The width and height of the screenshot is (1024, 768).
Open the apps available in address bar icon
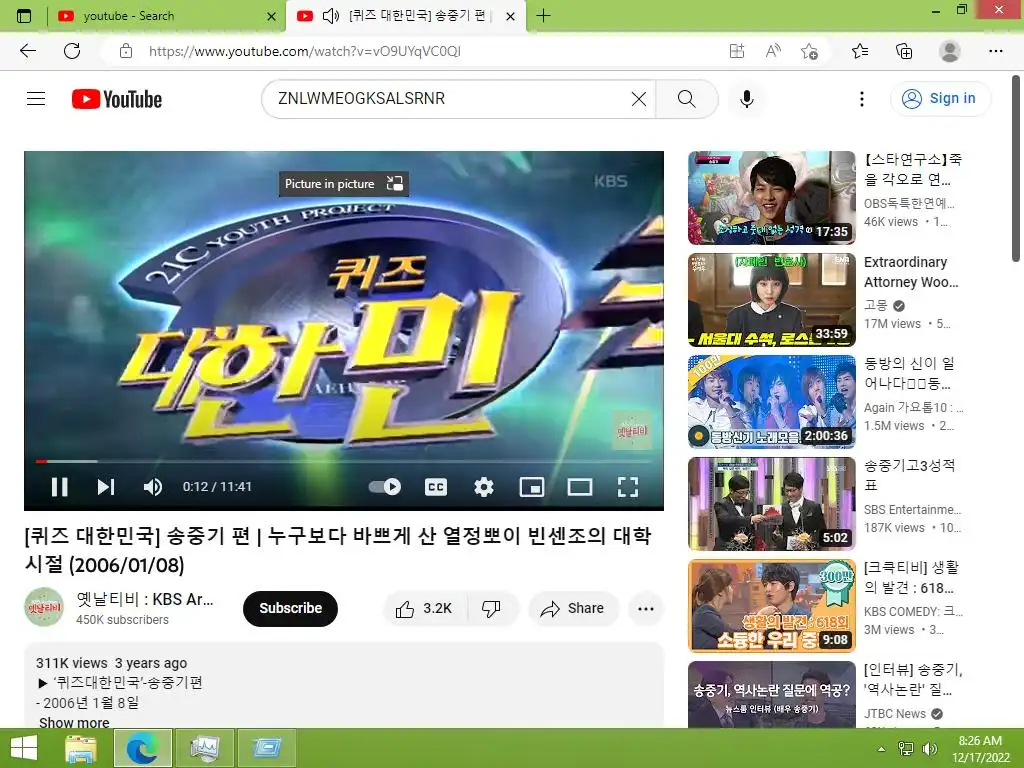point(737,51)
